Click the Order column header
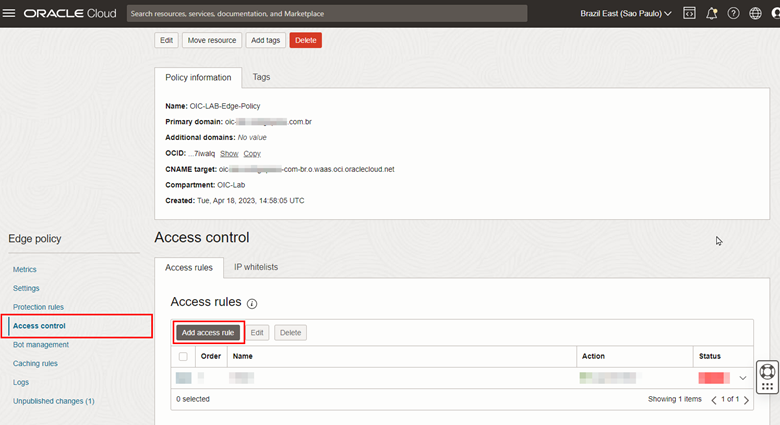Image resolution: width=780 pixels, height=425 pixels. (210, 356)
